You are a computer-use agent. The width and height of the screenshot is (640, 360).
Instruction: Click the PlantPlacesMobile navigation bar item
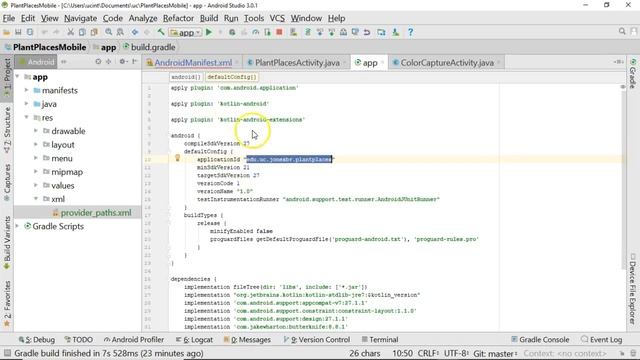(45, 47)
